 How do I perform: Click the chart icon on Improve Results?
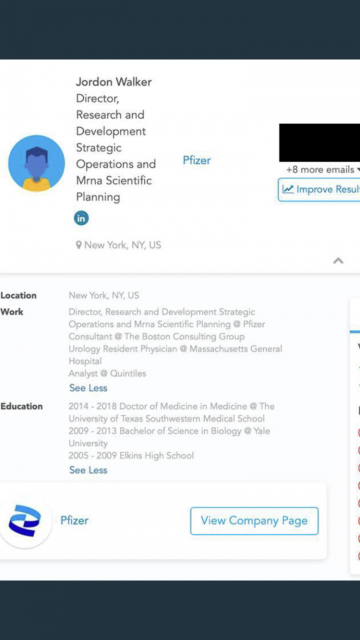pos(288,189)
